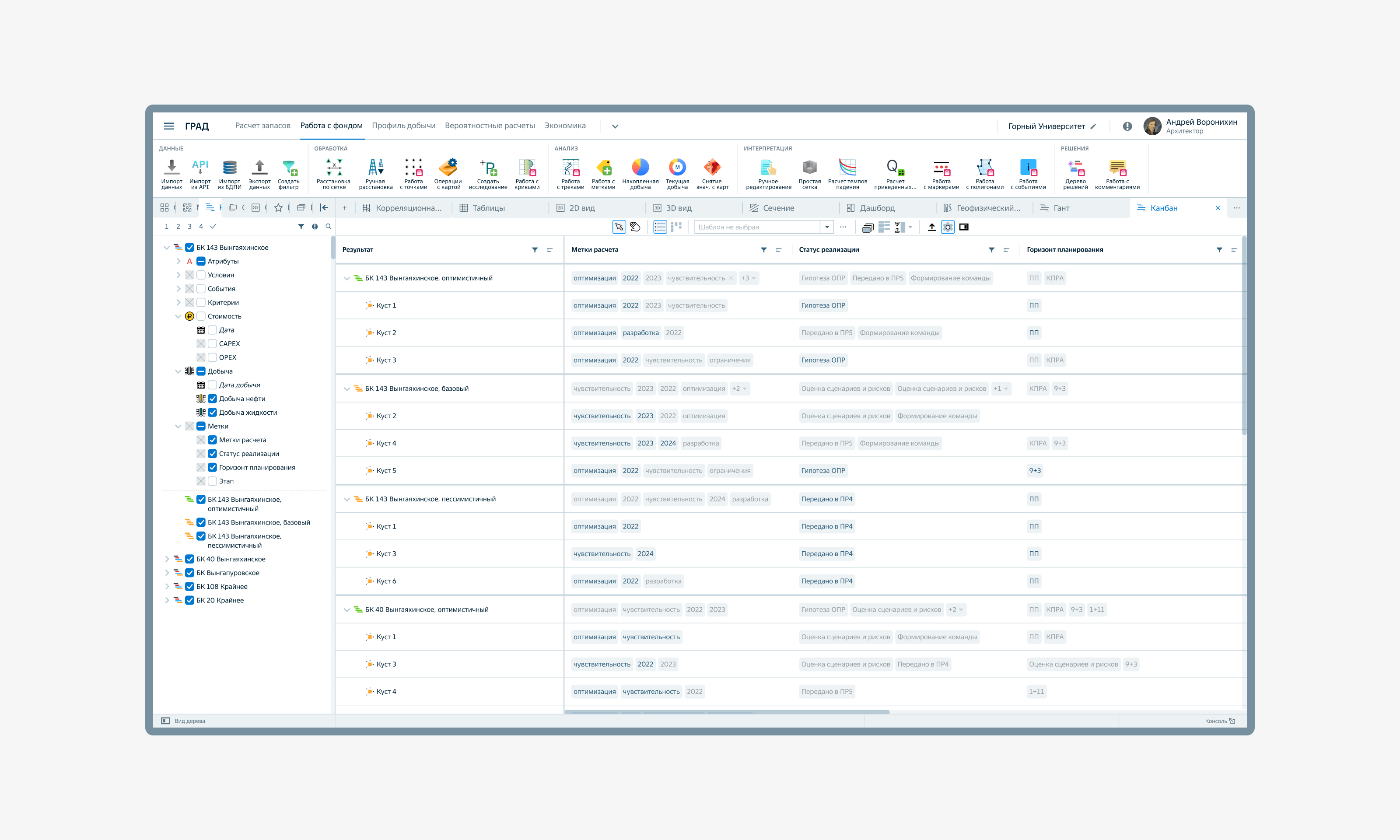Uncheck the Добыча нефти checkbox

(213, 399)
